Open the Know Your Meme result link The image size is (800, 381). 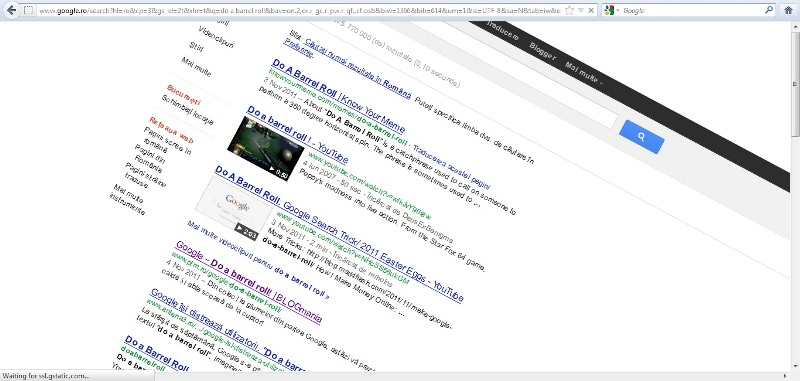tap(338, 96)
